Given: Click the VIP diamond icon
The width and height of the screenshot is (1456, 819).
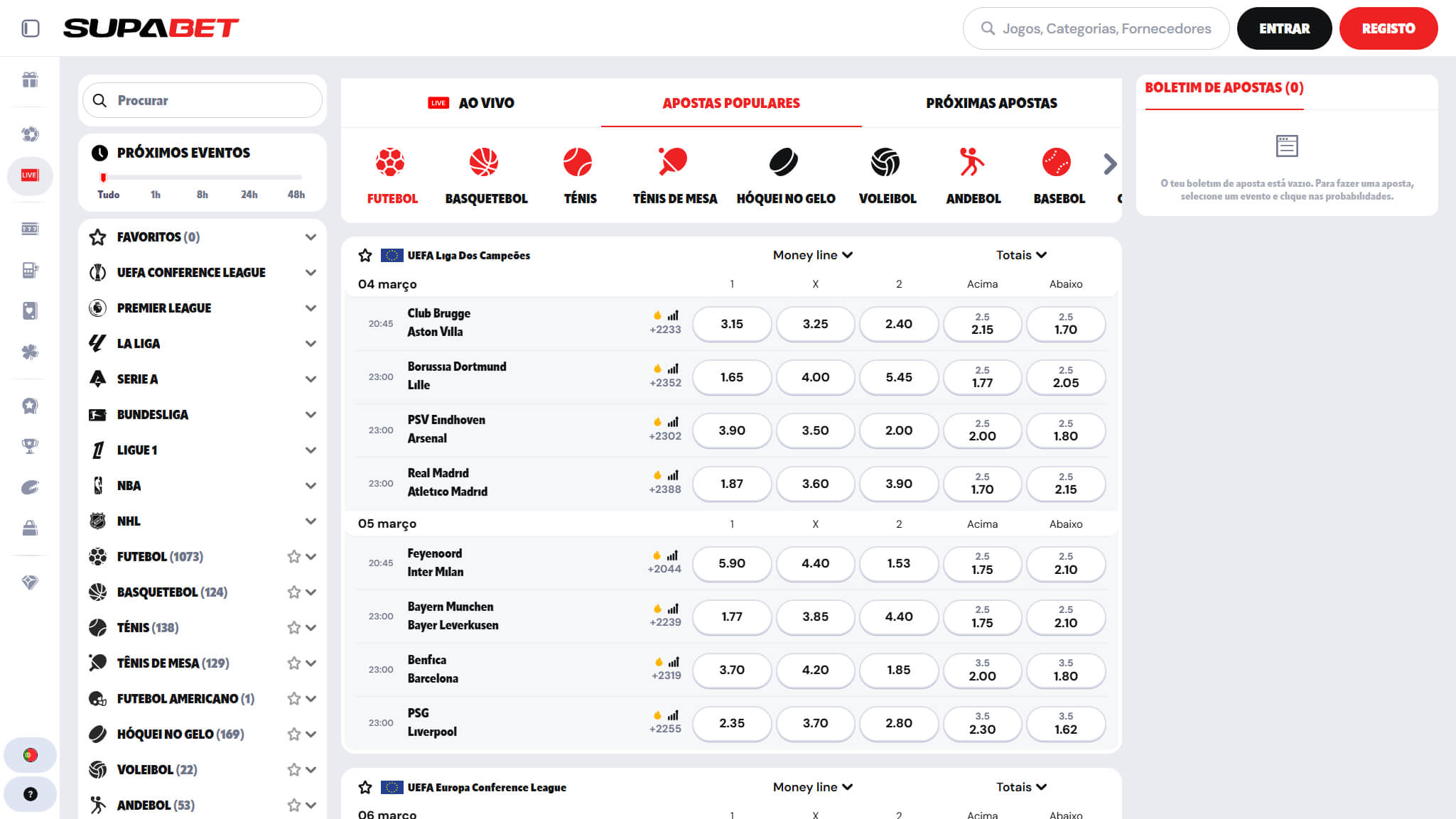Looking at the screenshot, I should (30, 582).
